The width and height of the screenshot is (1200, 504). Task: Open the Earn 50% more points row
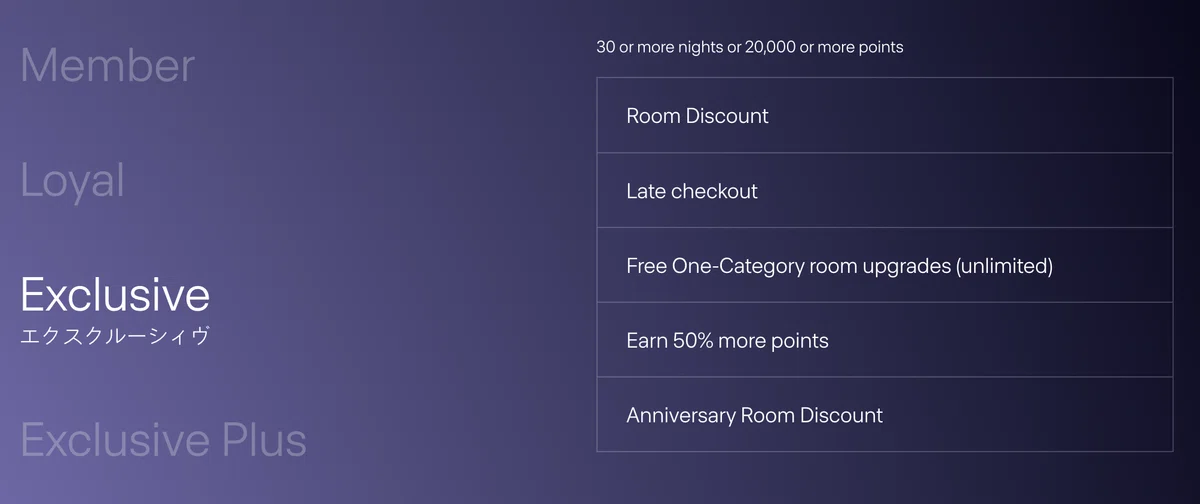[884, 340]
